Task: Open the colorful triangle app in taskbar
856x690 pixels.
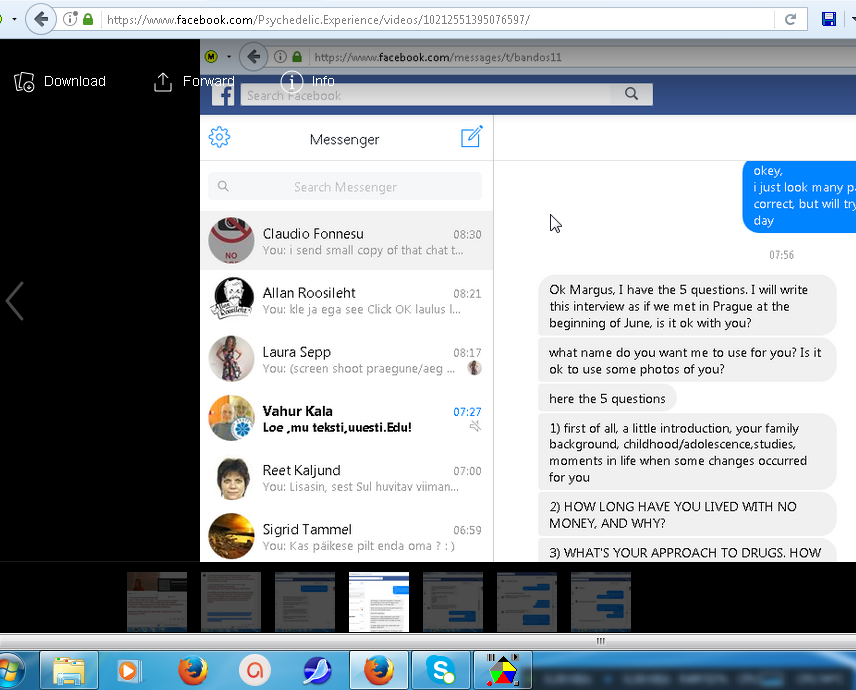Action: click(x=503, y=670)
